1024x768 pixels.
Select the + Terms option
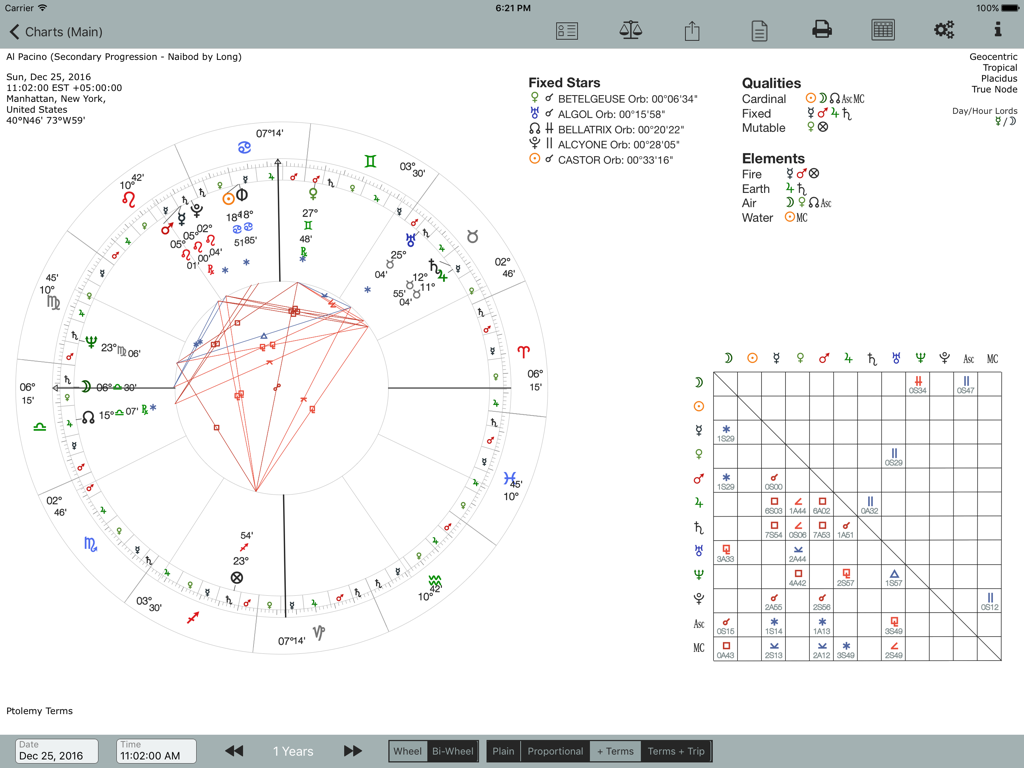pyautogui.click(x=614, y=751)
